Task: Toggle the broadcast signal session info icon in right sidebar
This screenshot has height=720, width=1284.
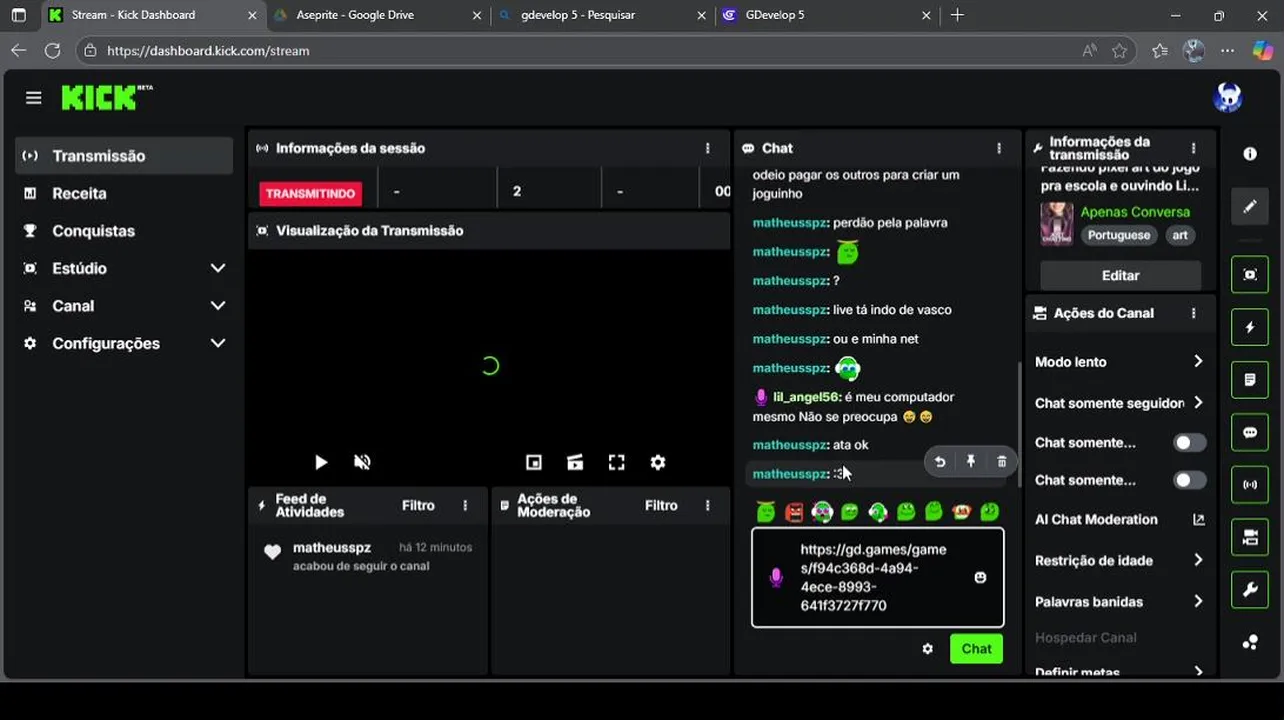Action: click(x=1250, y=485)
